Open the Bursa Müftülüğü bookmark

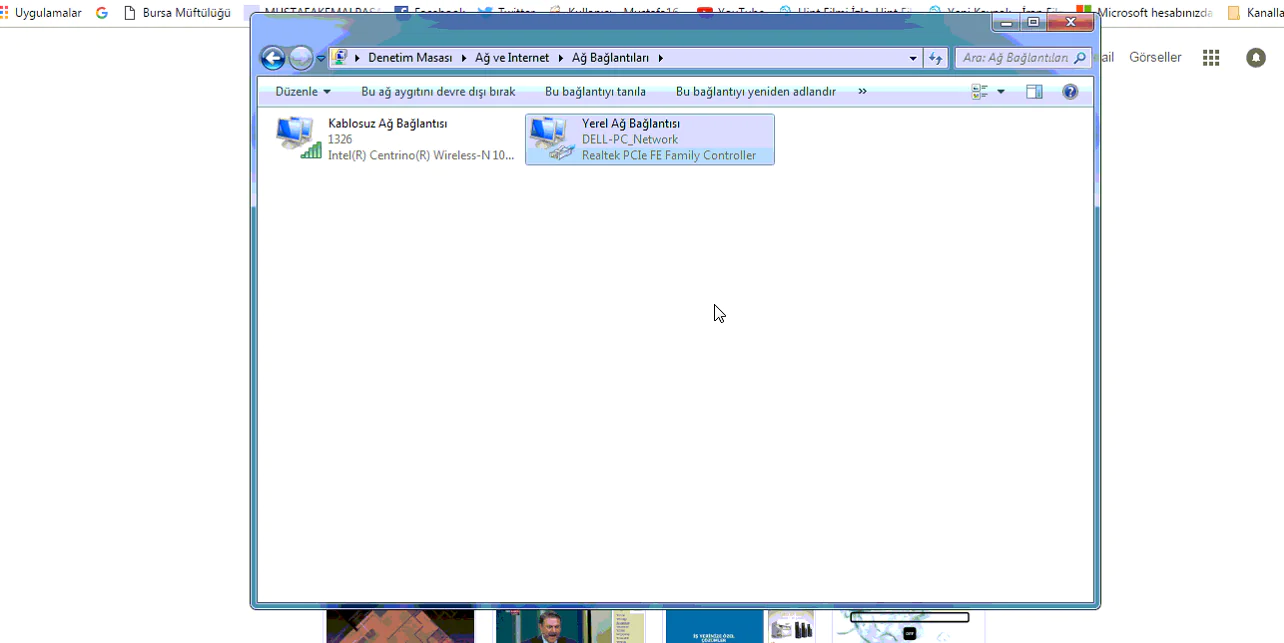click(x=177, y=13)
